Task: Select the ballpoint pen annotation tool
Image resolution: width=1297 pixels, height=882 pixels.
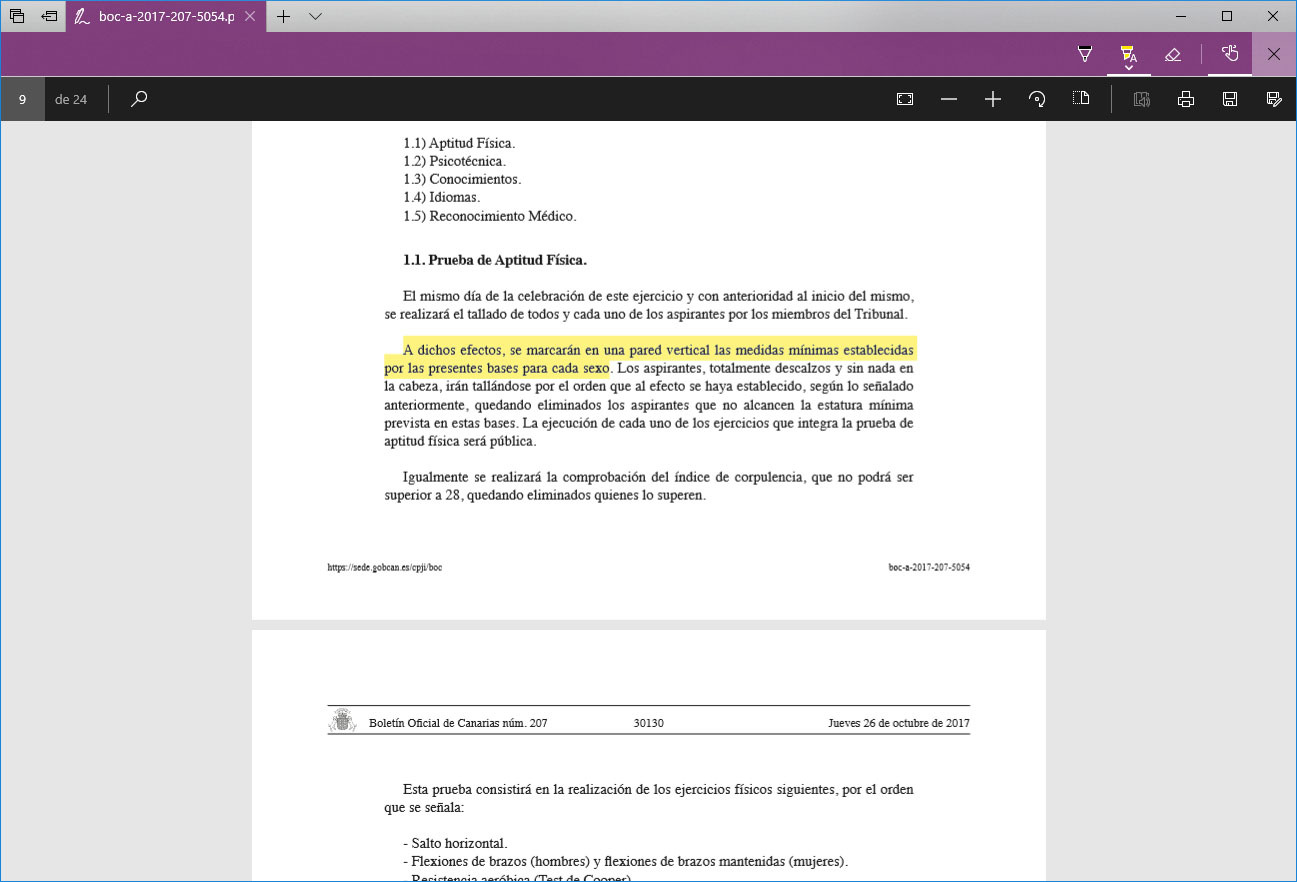Action: (x=1084, y=54)
